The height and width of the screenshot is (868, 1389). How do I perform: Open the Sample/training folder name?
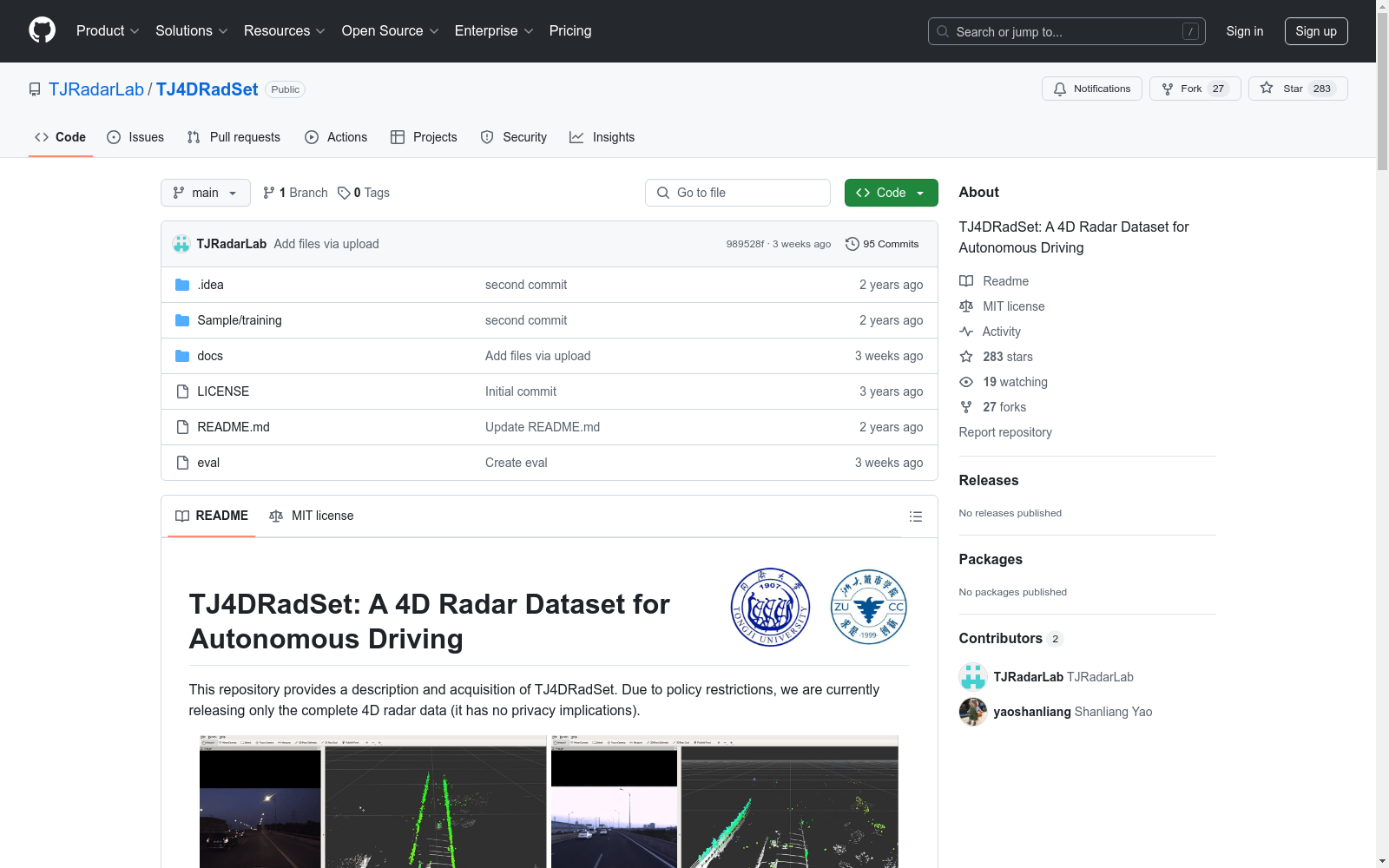click(x=240, y=320)
